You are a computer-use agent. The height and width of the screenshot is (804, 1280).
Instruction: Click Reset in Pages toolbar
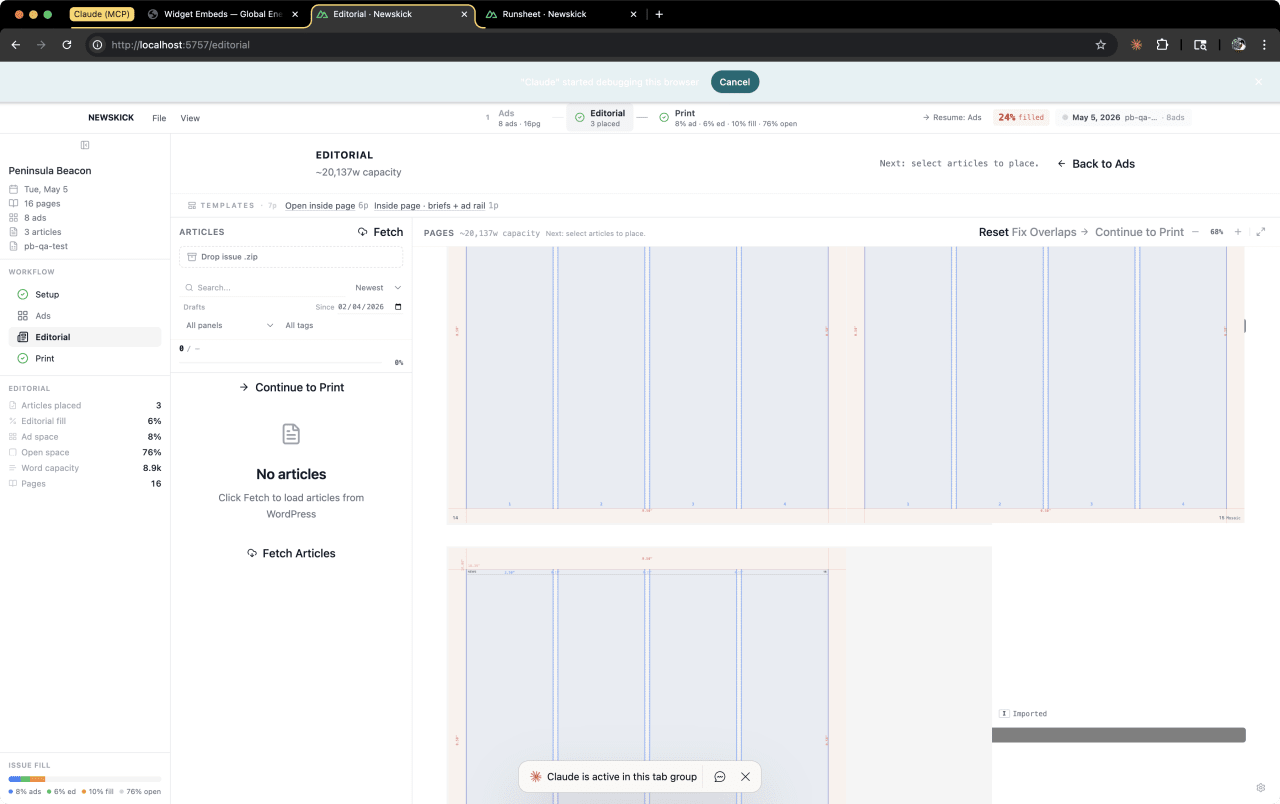point(993,232)
